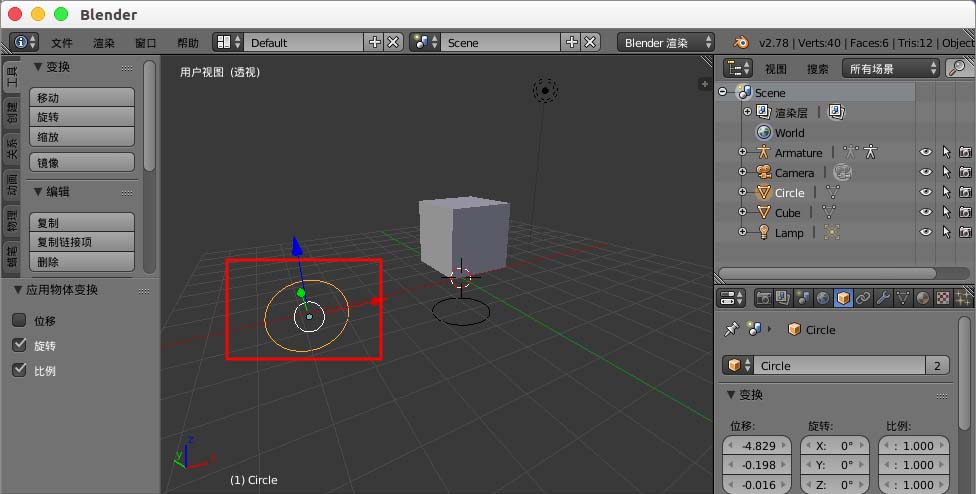
Task: Click the 移动 button
Action: tap(82, 97)
